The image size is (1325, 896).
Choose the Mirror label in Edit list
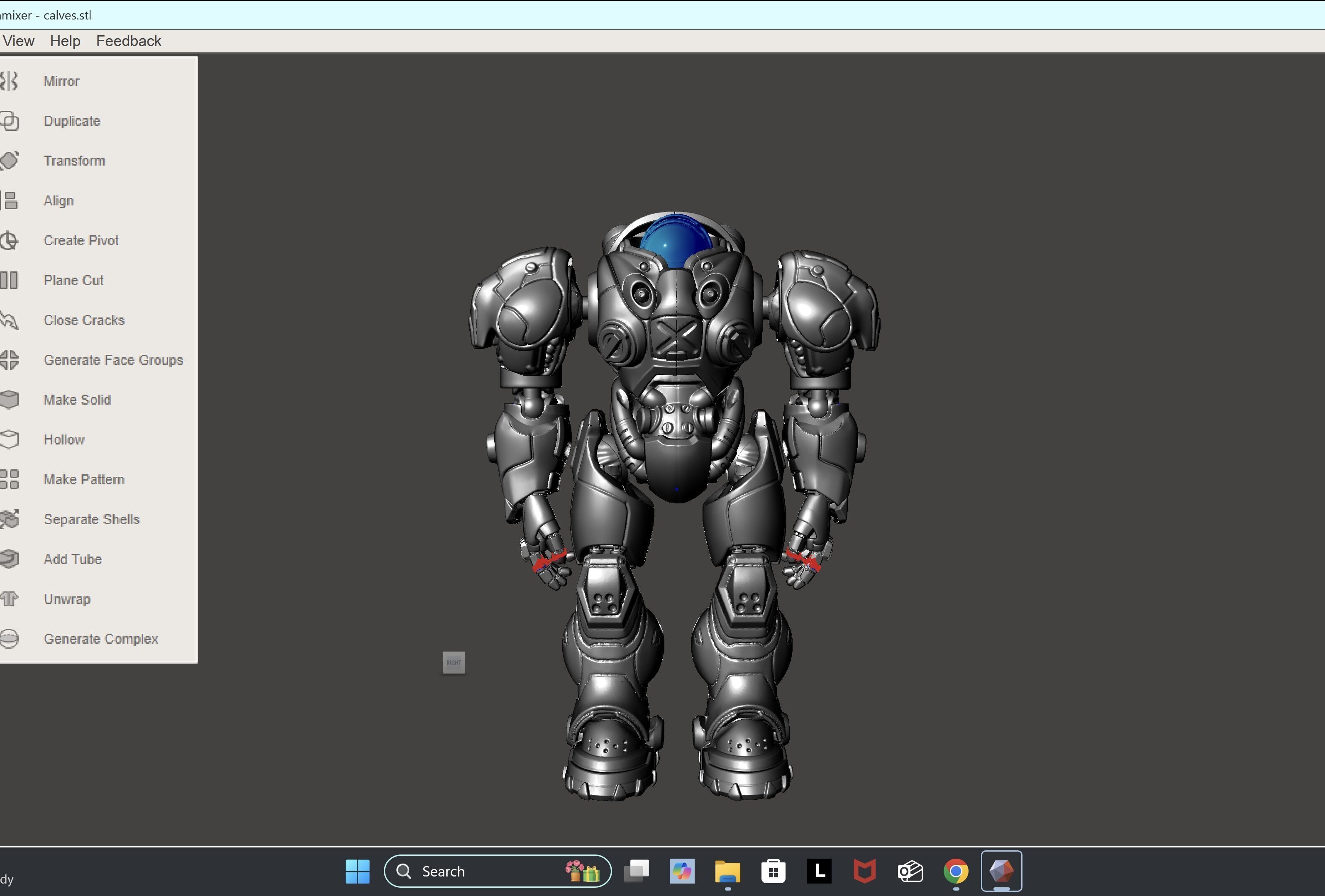coord(61,81)
